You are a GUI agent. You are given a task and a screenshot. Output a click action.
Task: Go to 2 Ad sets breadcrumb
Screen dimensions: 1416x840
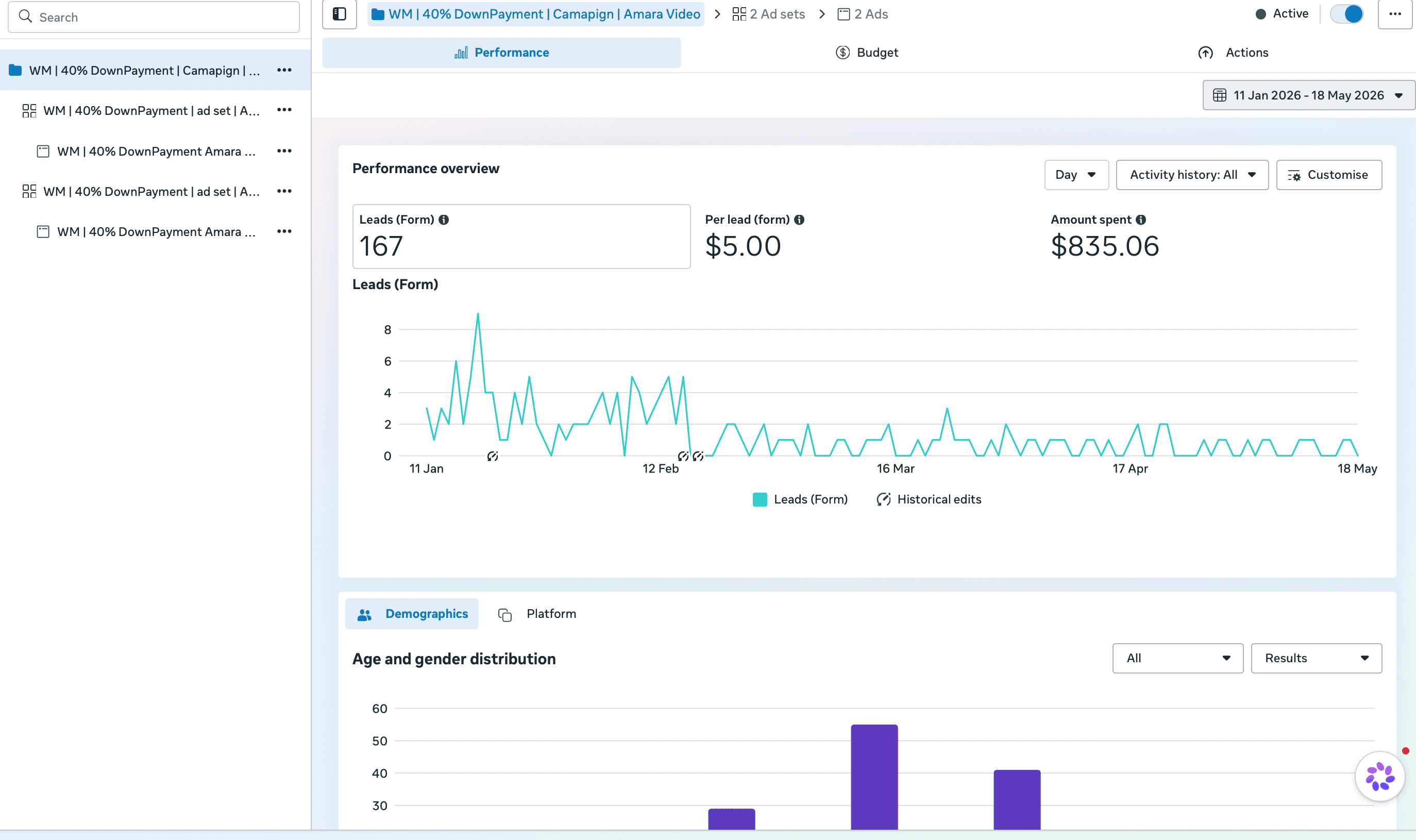769,14
